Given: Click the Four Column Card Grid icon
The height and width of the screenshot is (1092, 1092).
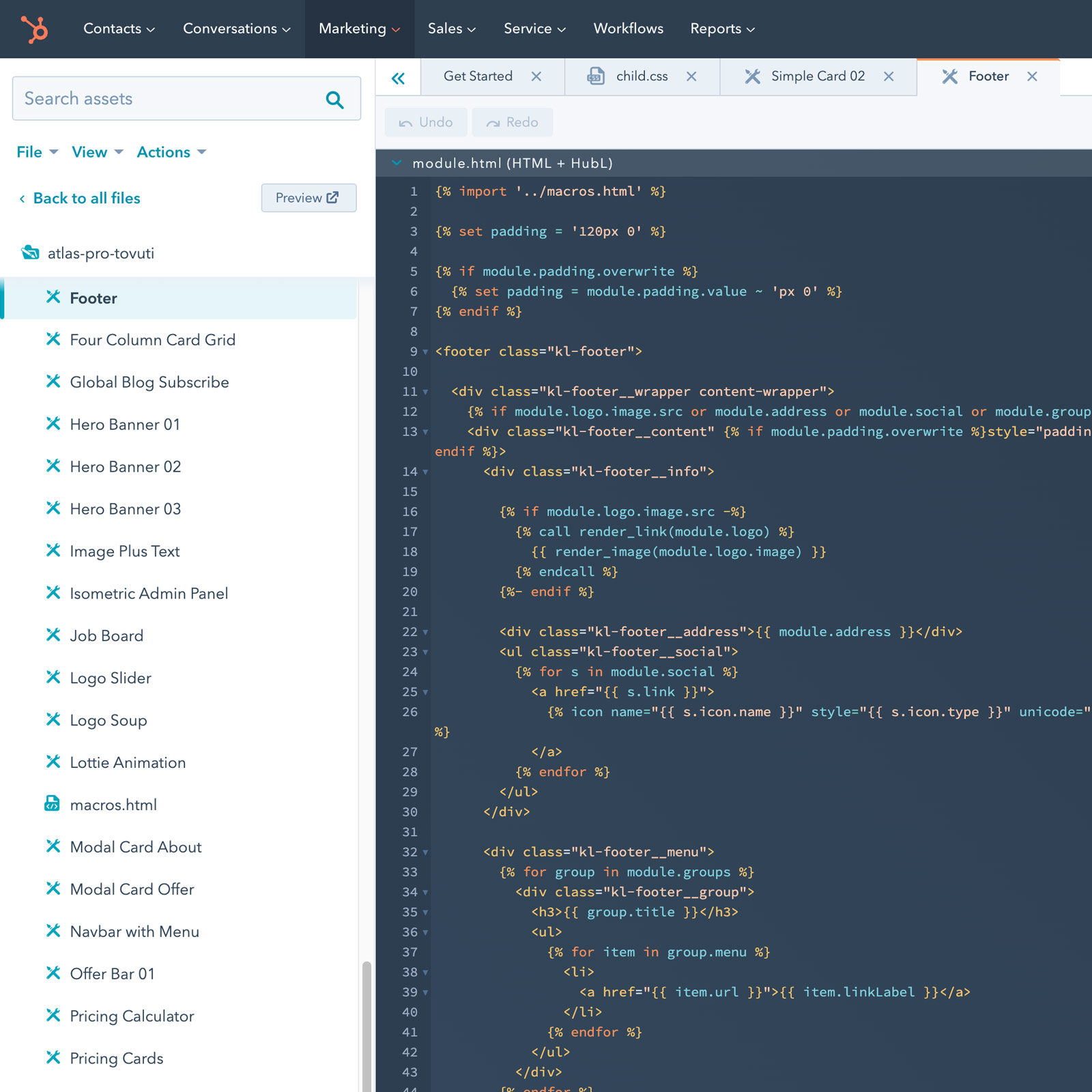Looking at the screenshot, I should coord(53,339).
